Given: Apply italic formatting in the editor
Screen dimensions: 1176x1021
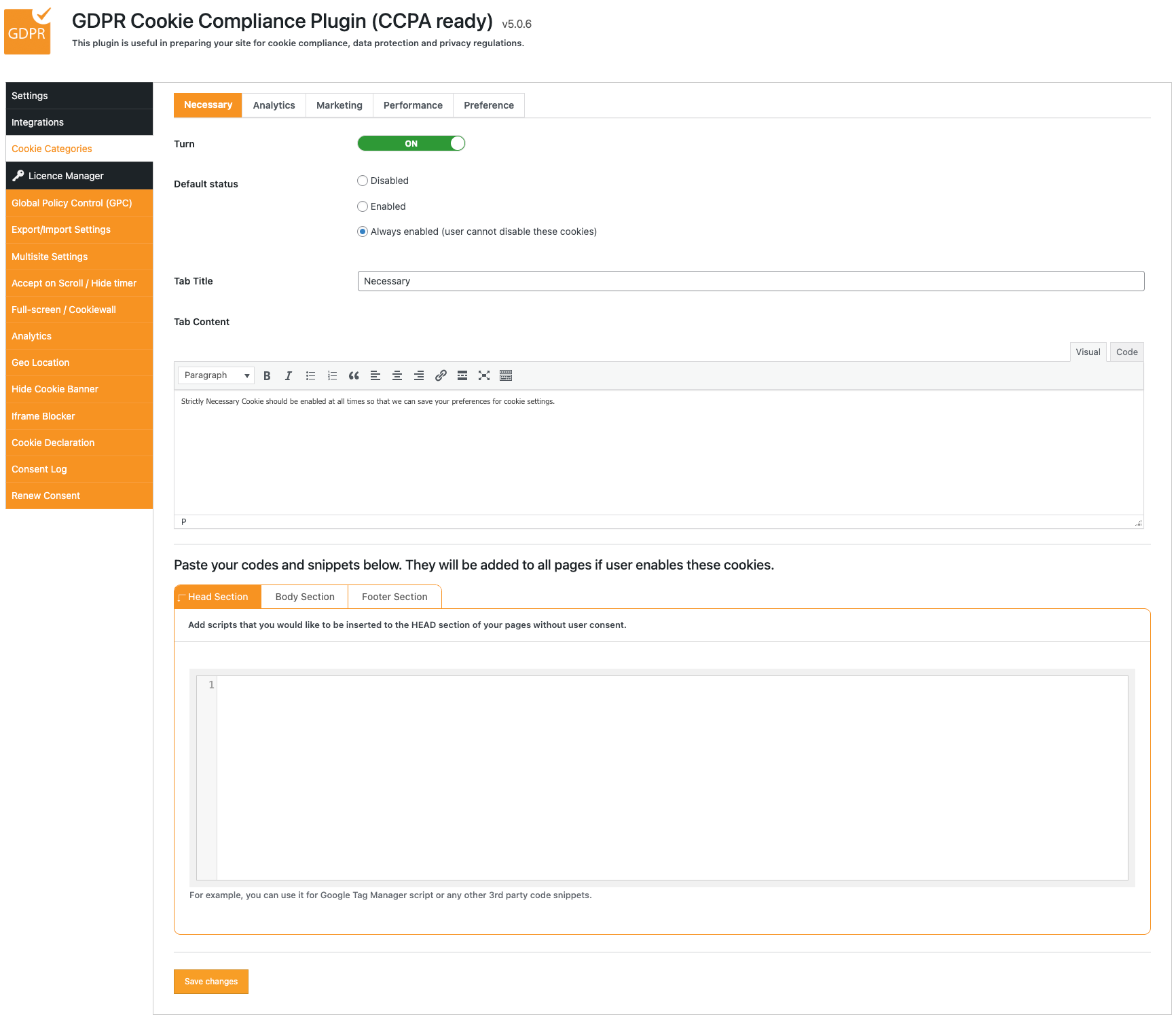Looking at the screenshot, I should [x=289, y=376].
